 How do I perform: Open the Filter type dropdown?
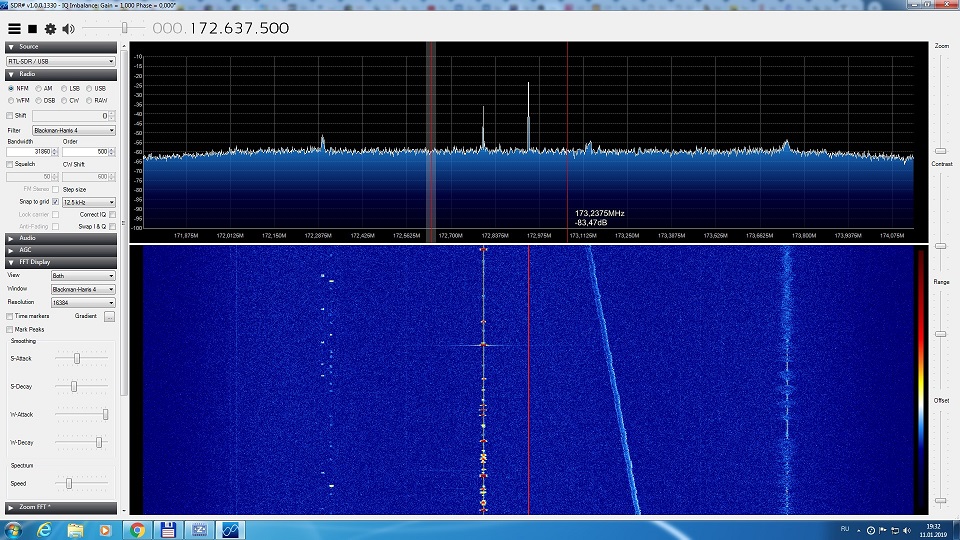[x=73, y=130]
